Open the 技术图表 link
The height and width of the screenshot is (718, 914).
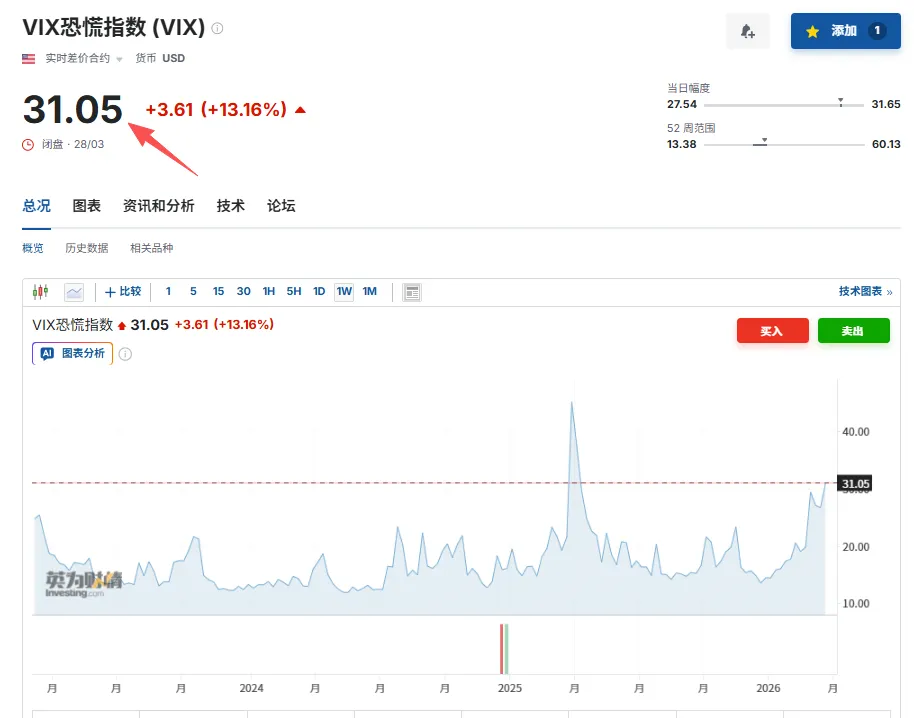(x=866, y=291)
